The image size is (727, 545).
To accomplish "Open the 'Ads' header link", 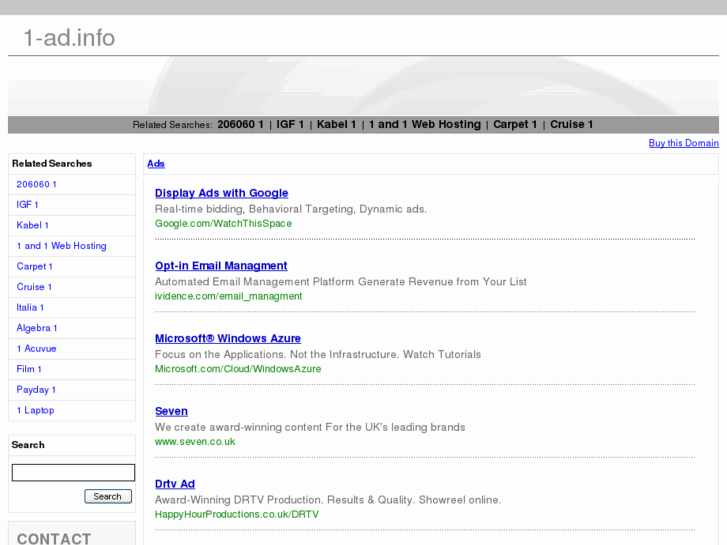I will click(x=156, y=164).
